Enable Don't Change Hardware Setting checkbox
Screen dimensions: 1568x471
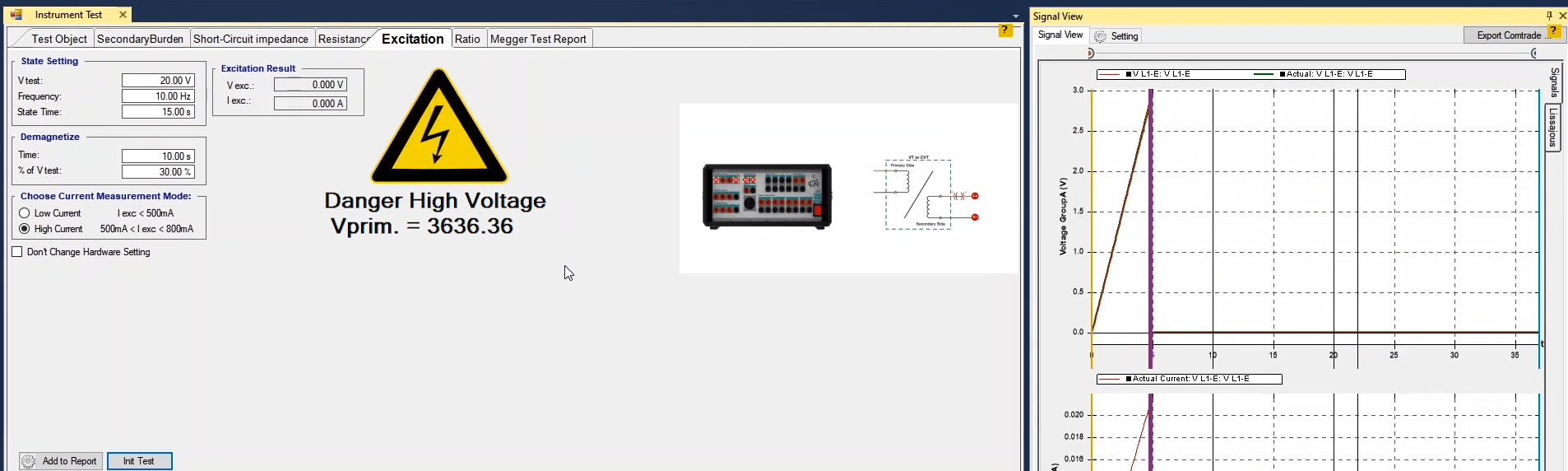point(17,252)
